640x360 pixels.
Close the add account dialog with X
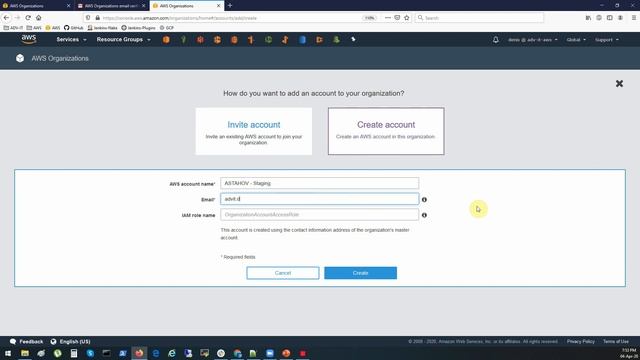pos(619,84)
